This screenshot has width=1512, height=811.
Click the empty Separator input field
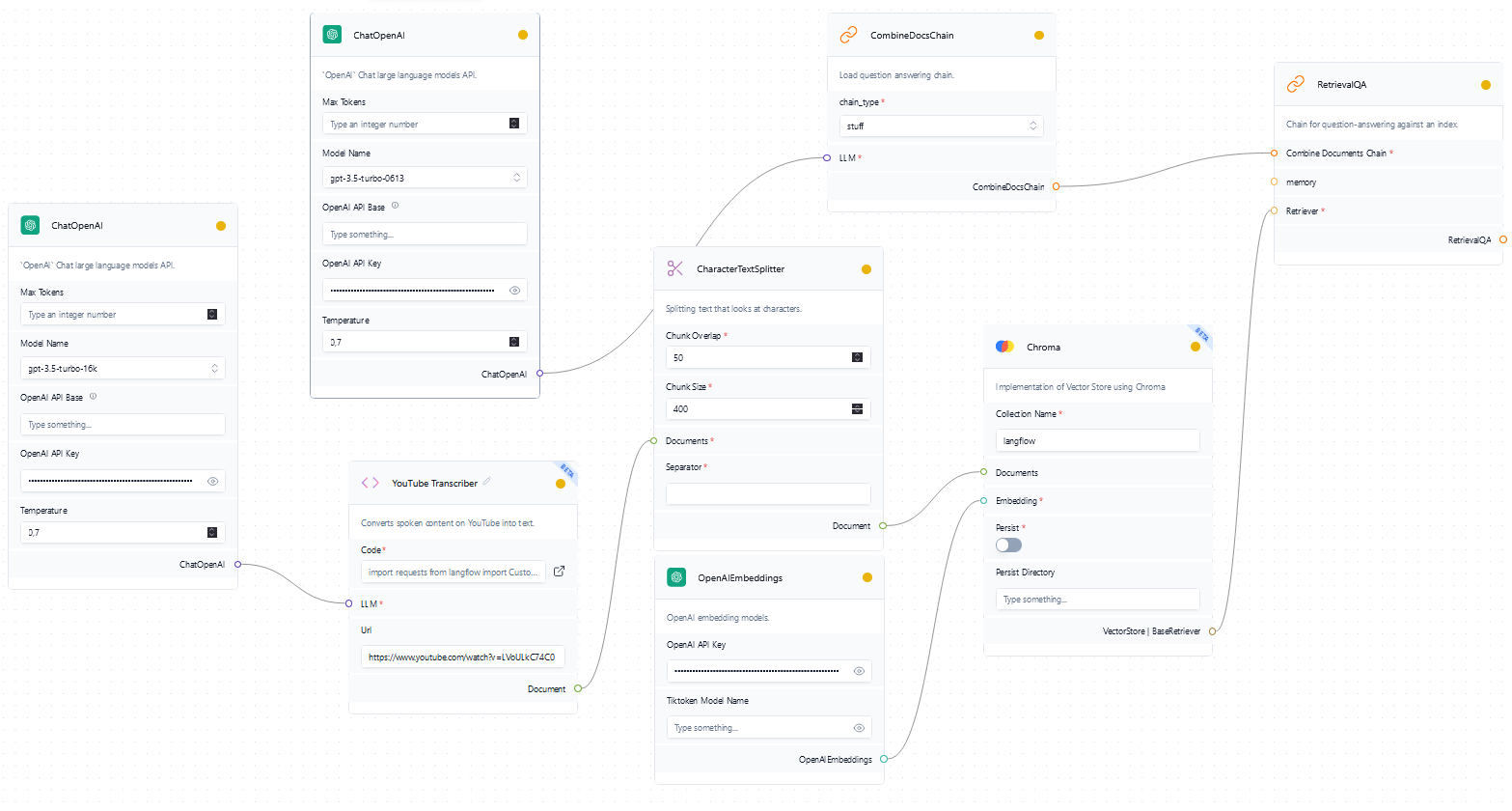click(768, 493)
